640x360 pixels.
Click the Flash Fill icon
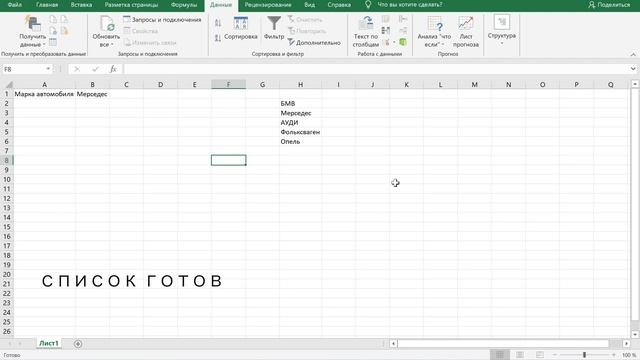[386, 19]
